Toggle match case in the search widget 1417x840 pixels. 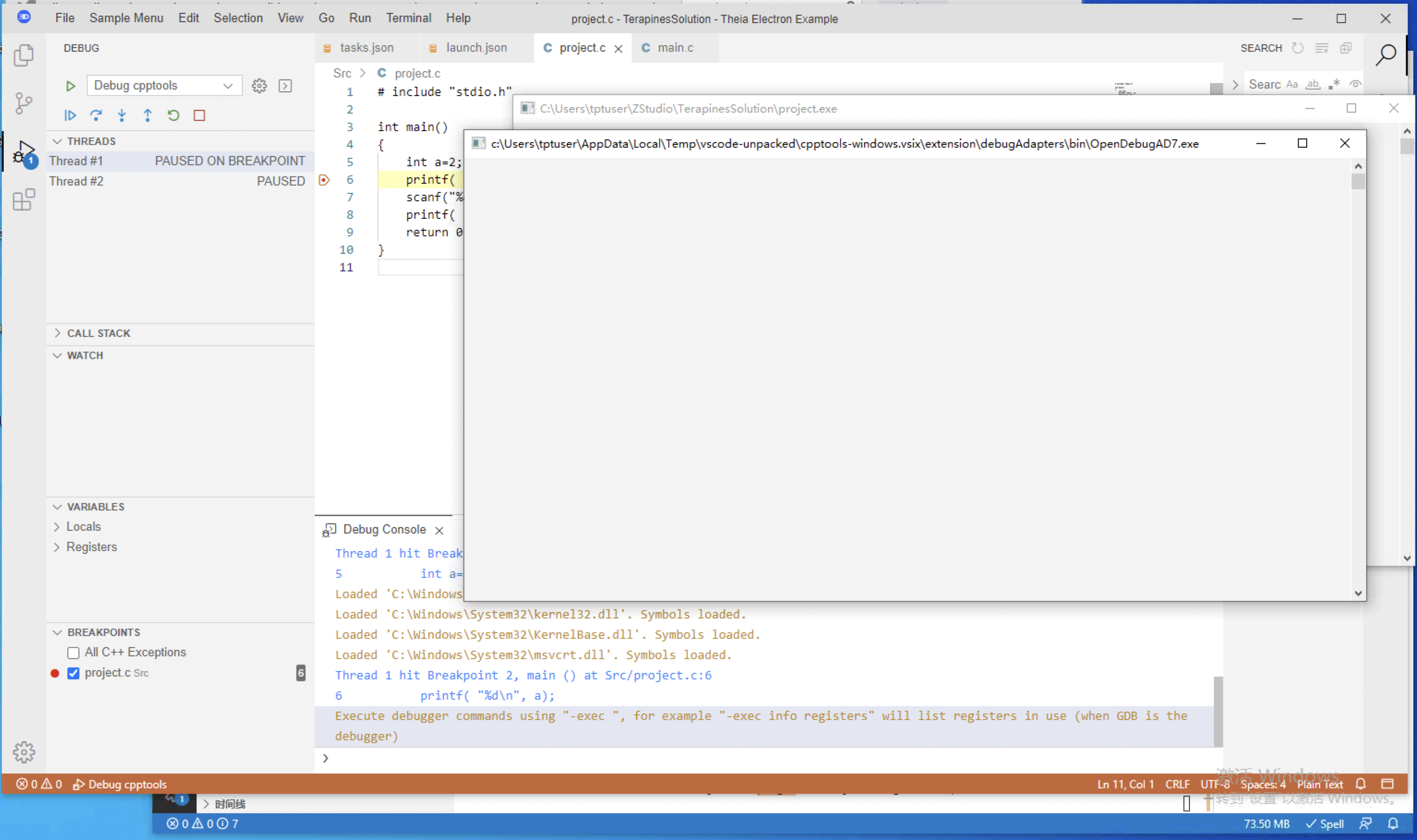coord(1292,84)
